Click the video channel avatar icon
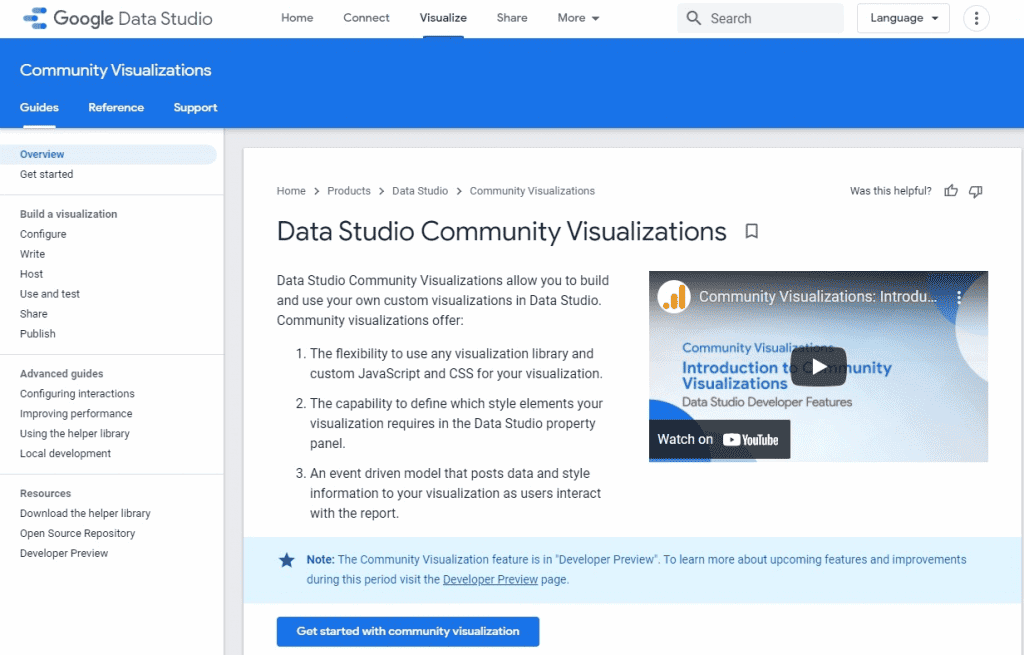 coord(674,297)
